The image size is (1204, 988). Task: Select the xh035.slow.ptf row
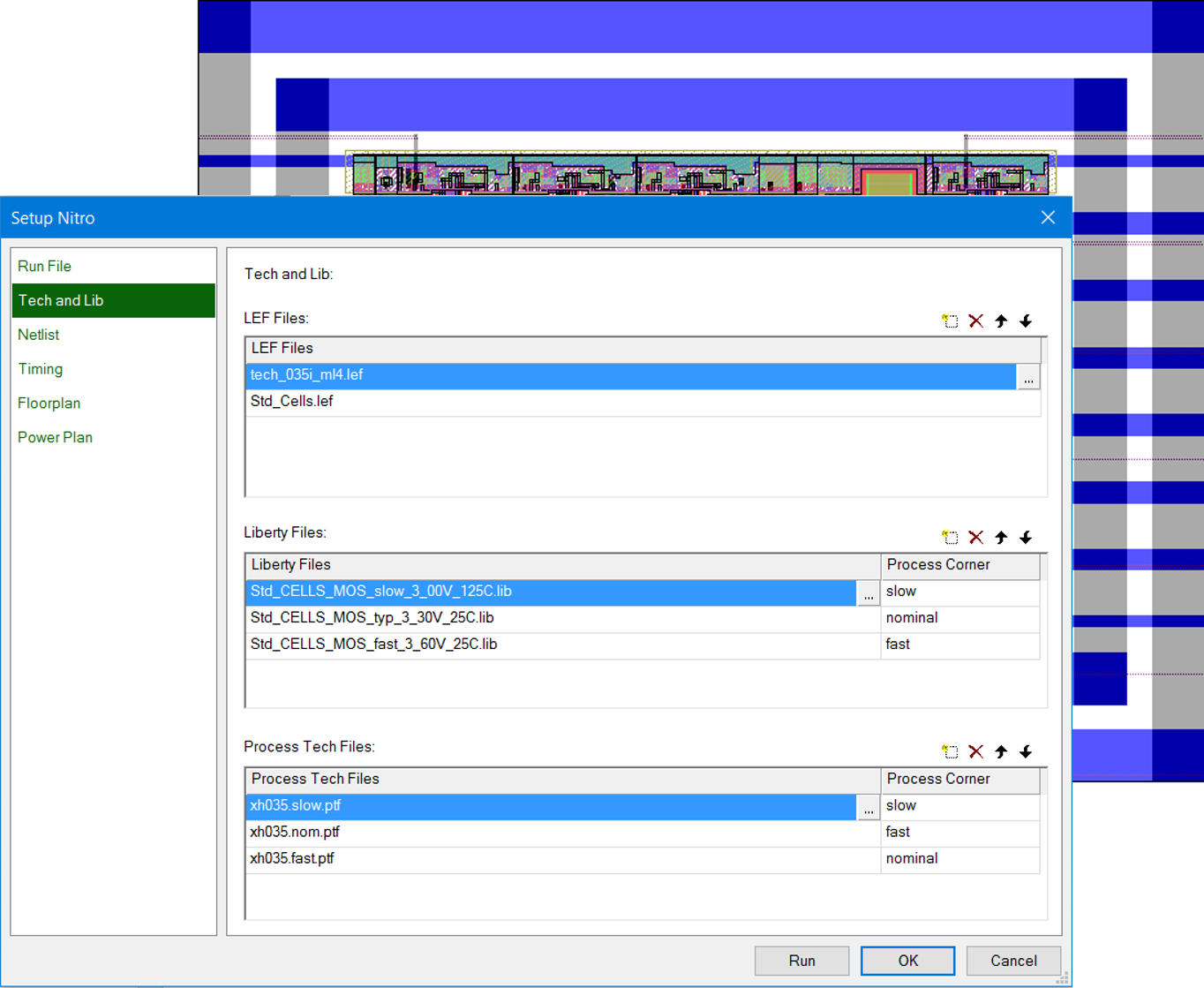pyautogui.click(x=551, y=807)
